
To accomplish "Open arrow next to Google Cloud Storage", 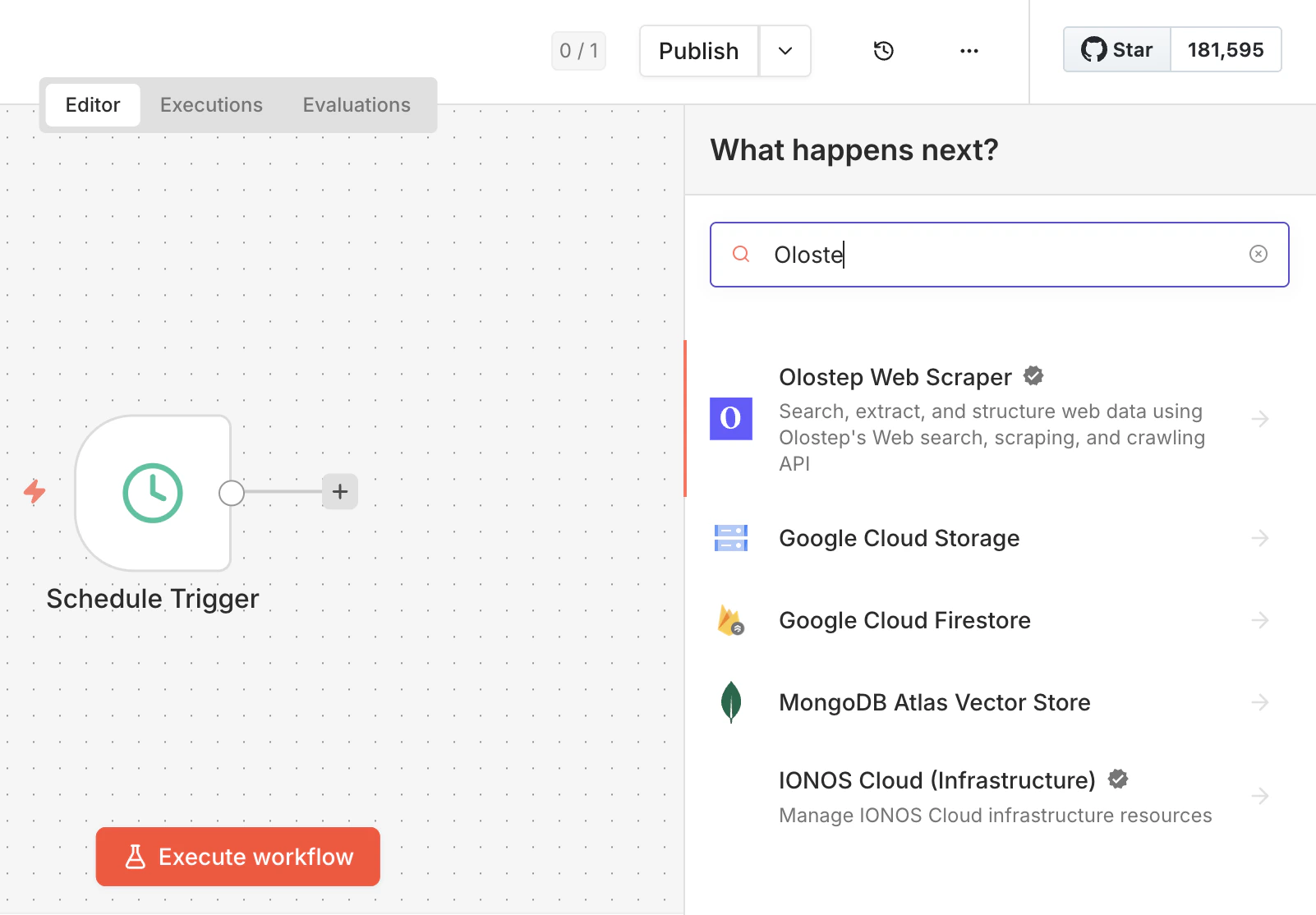I will [x=1260, y=538].
